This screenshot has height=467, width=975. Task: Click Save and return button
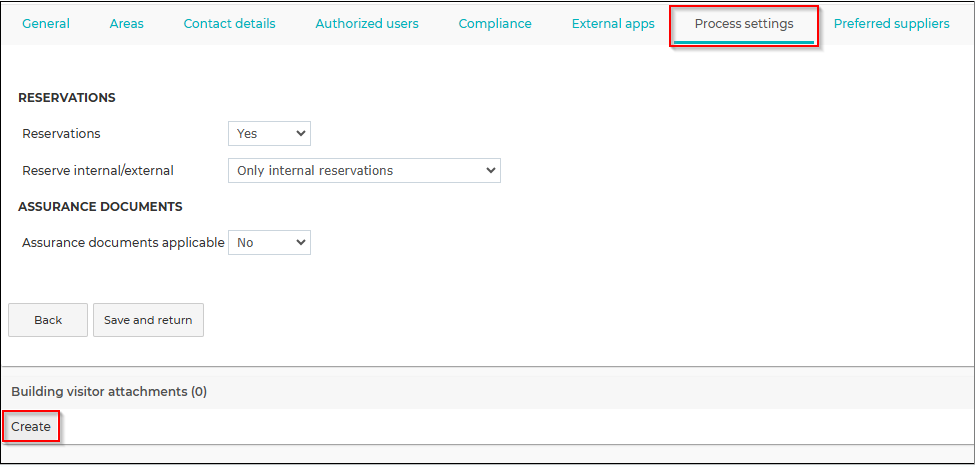[148, 320]
